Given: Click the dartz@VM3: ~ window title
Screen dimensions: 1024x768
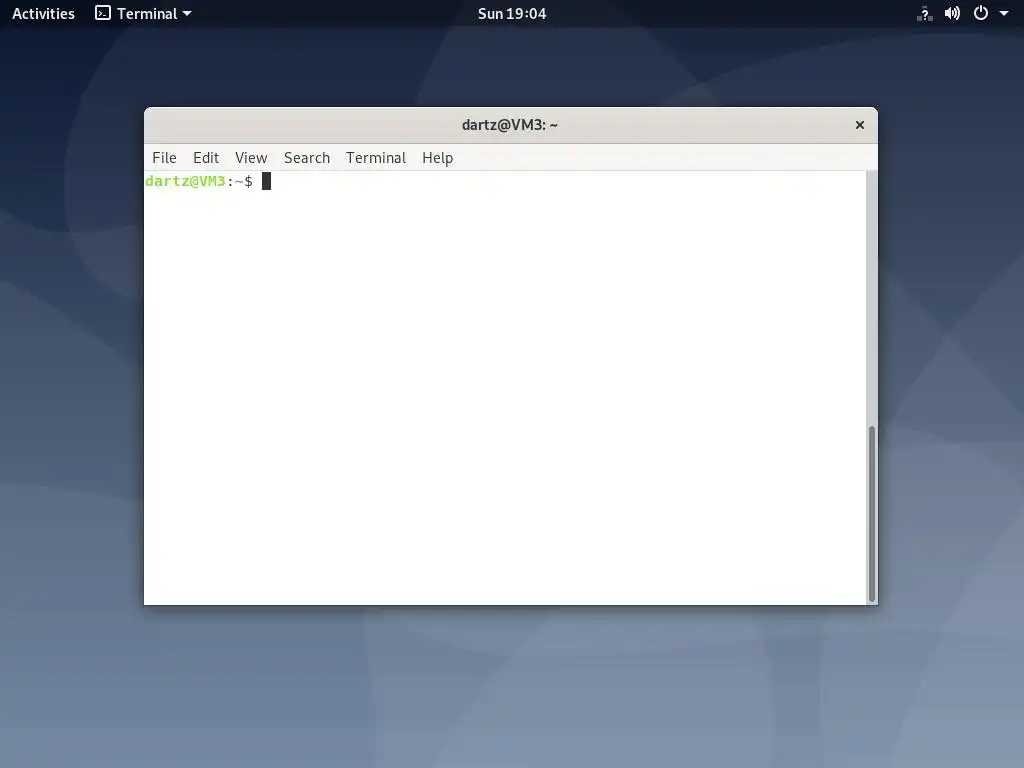Looking at the screenshot, I should click(510, 125).
